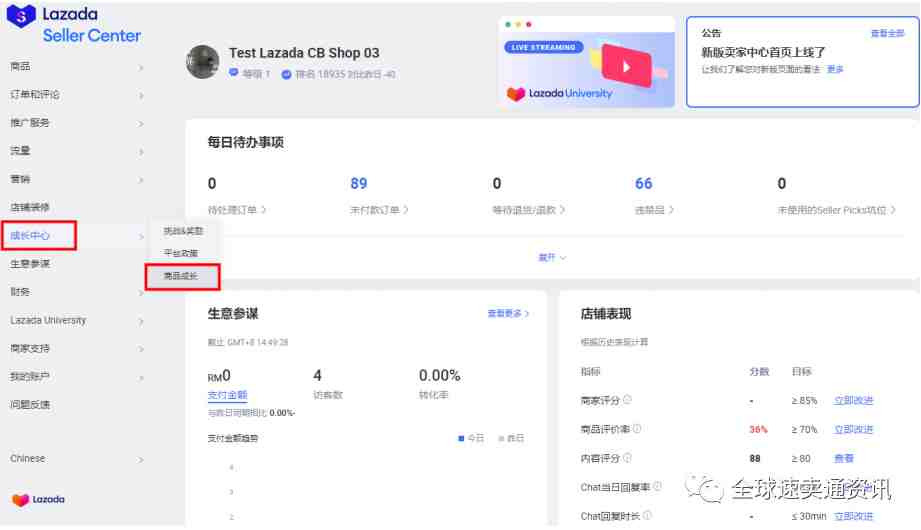Select the 支付金额 metric
921x530 pixels.
pyautogui.click(x=227, y=395)
